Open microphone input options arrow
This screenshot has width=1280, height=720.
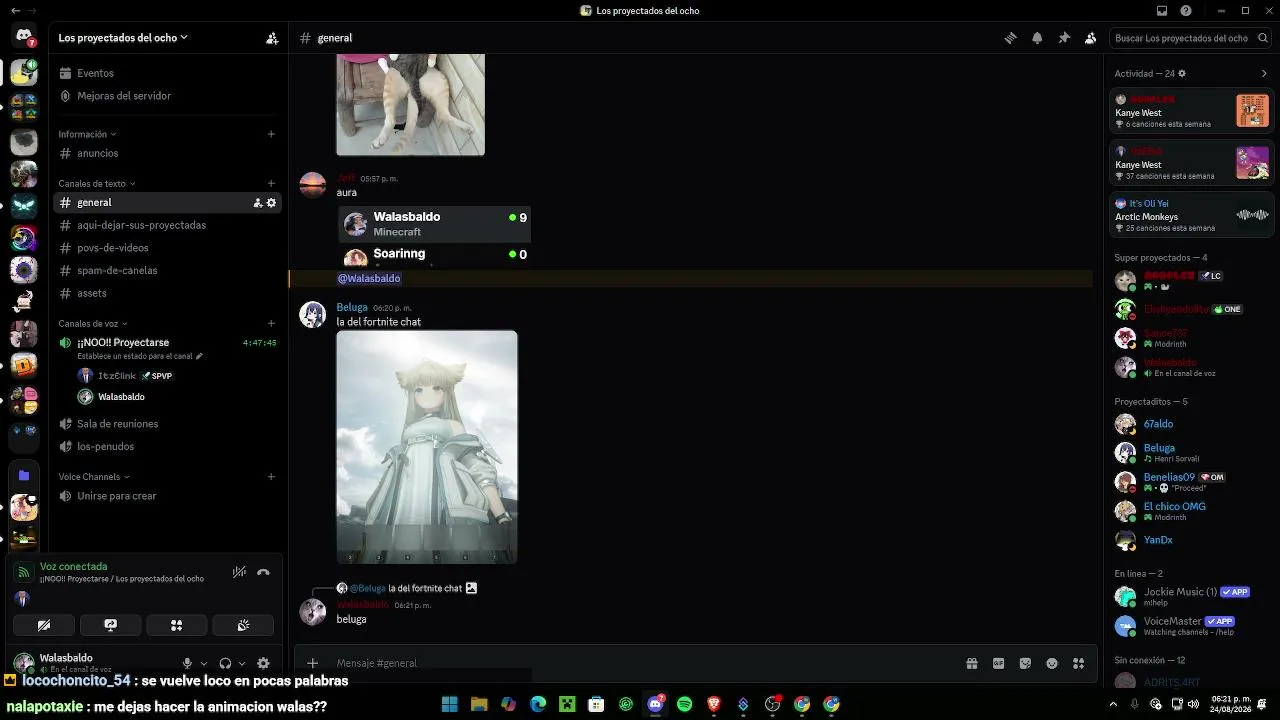204,663
